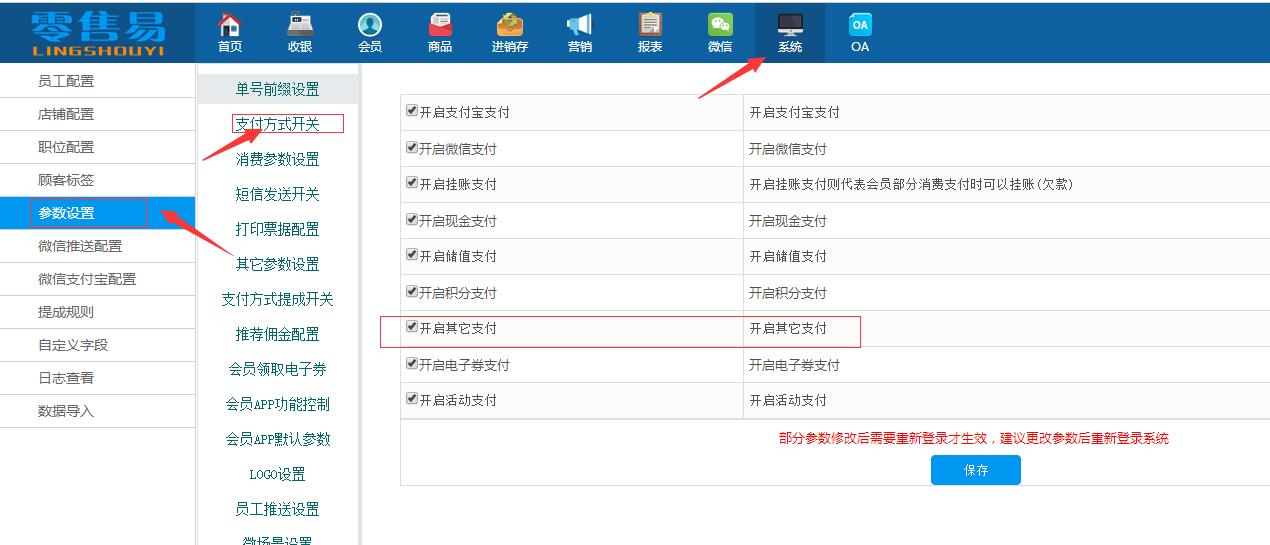Select 店铺配置 in left sidebar
Image resolution: width=1270 pixels, height=545 pixels.
point(97,114)
